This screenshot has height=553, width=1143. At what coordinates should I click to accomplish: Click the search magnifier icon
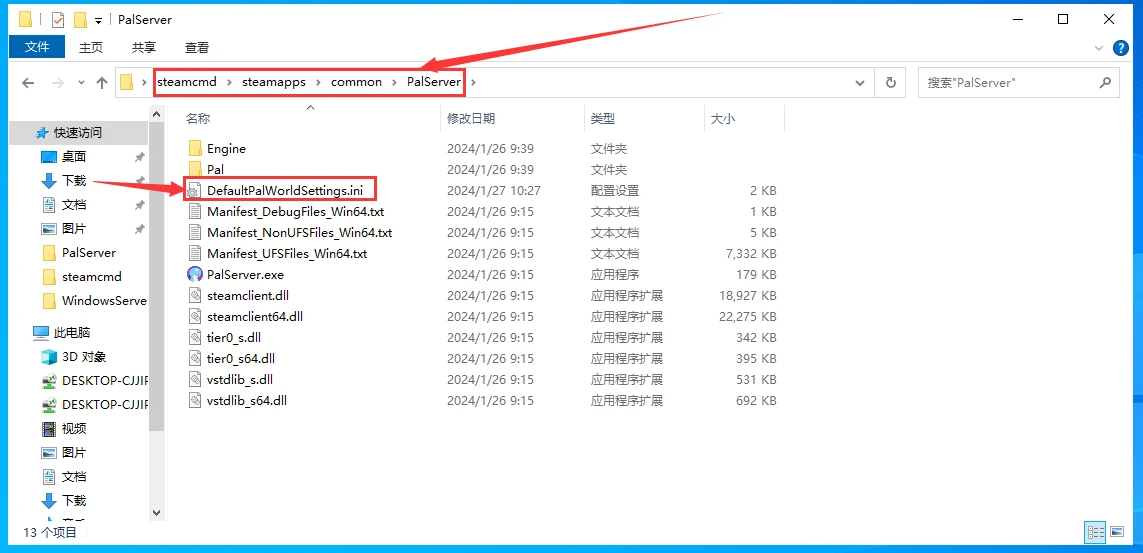(1105, 83)
